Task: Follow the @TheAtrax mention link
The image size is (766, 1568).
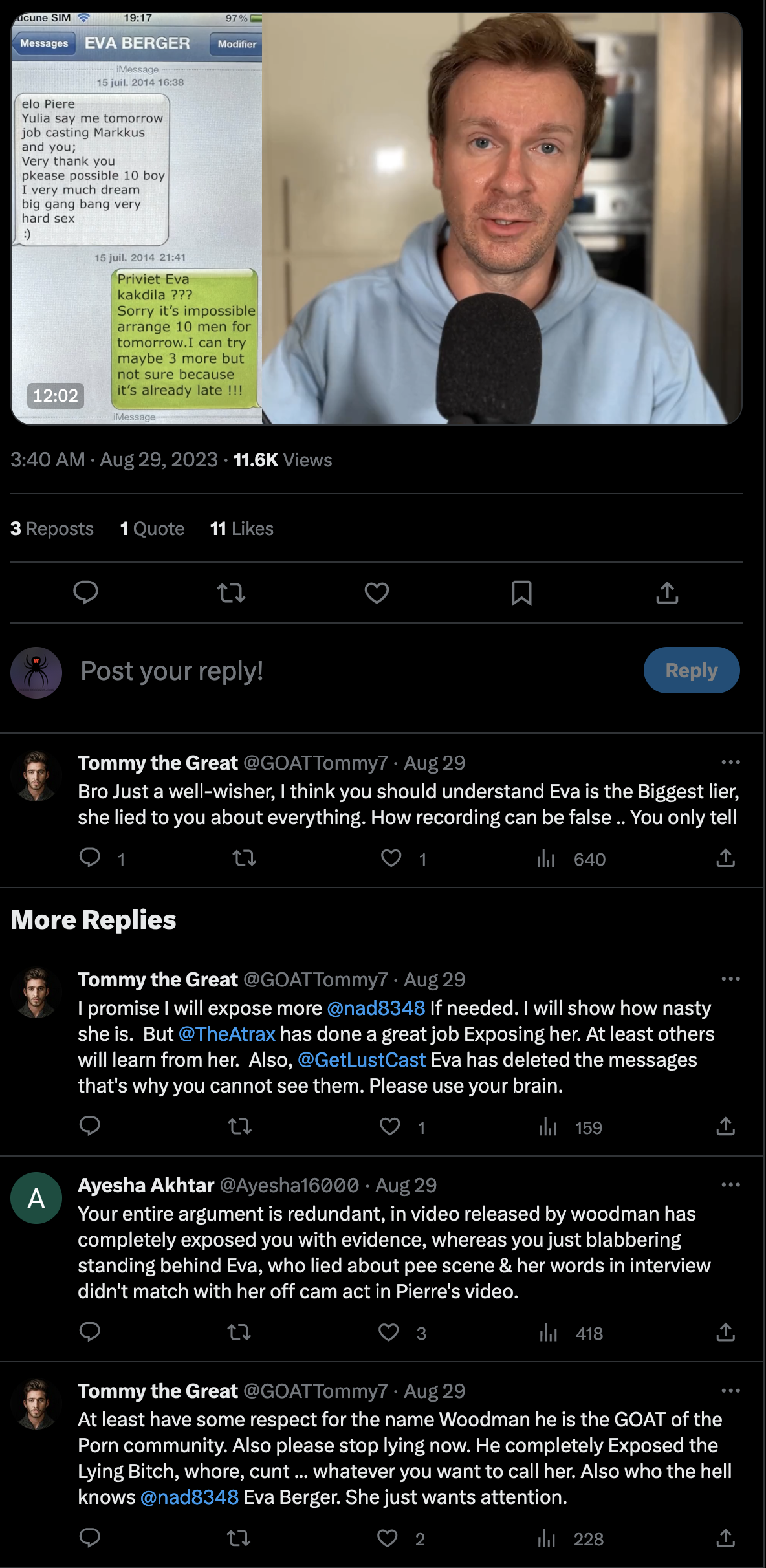Action: pos(227,1034)
